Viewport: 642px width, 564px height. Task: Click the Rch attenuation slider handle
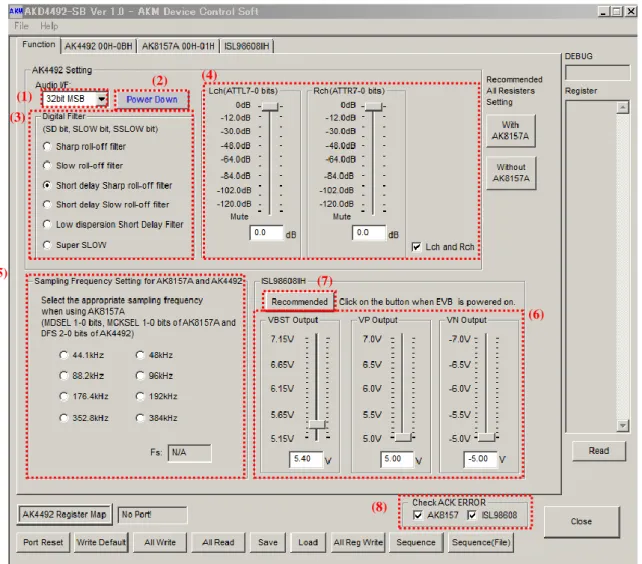click(x=373, y=106)
